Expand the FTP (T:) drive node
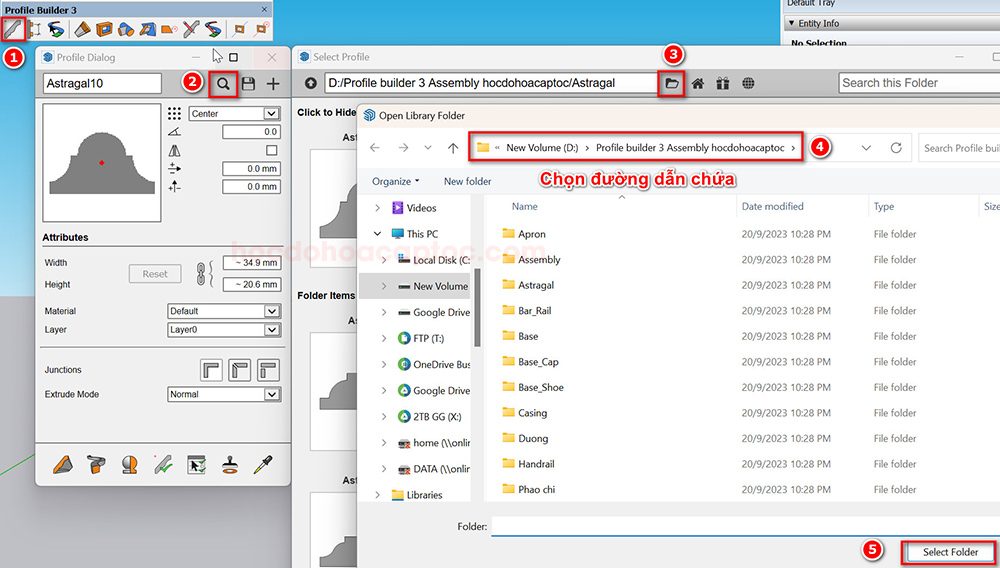The image size is (1000, 568). 384,339
